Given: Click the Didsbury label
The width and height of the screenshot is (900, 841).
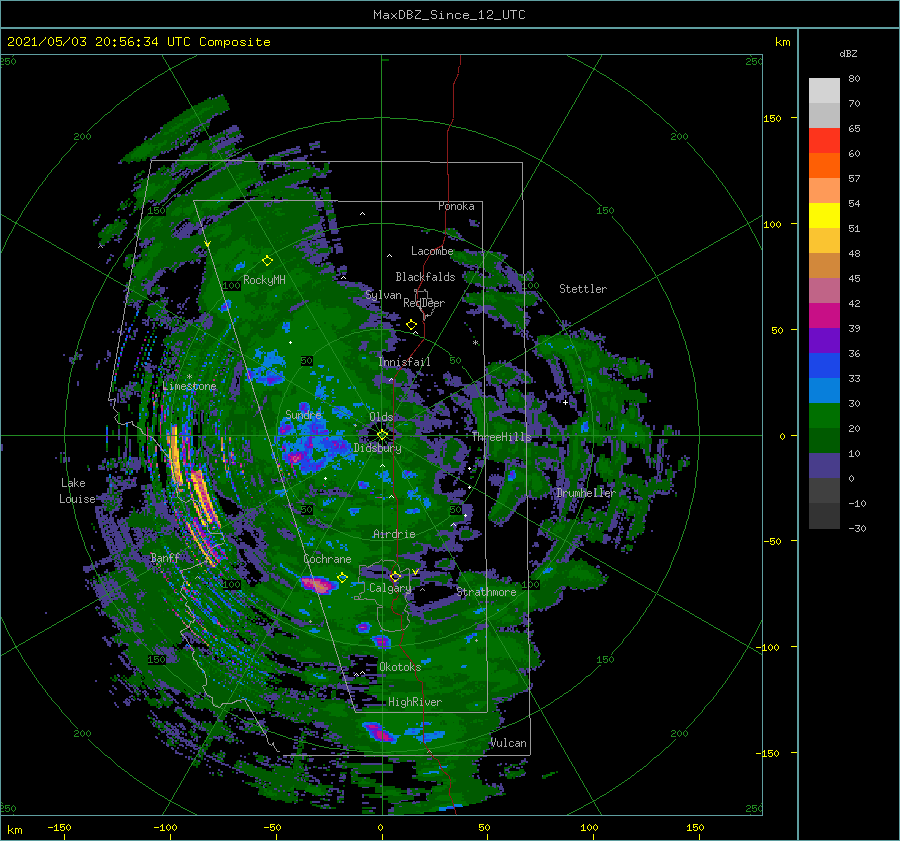Looking at the screenshot, I should tap(377, 448).
